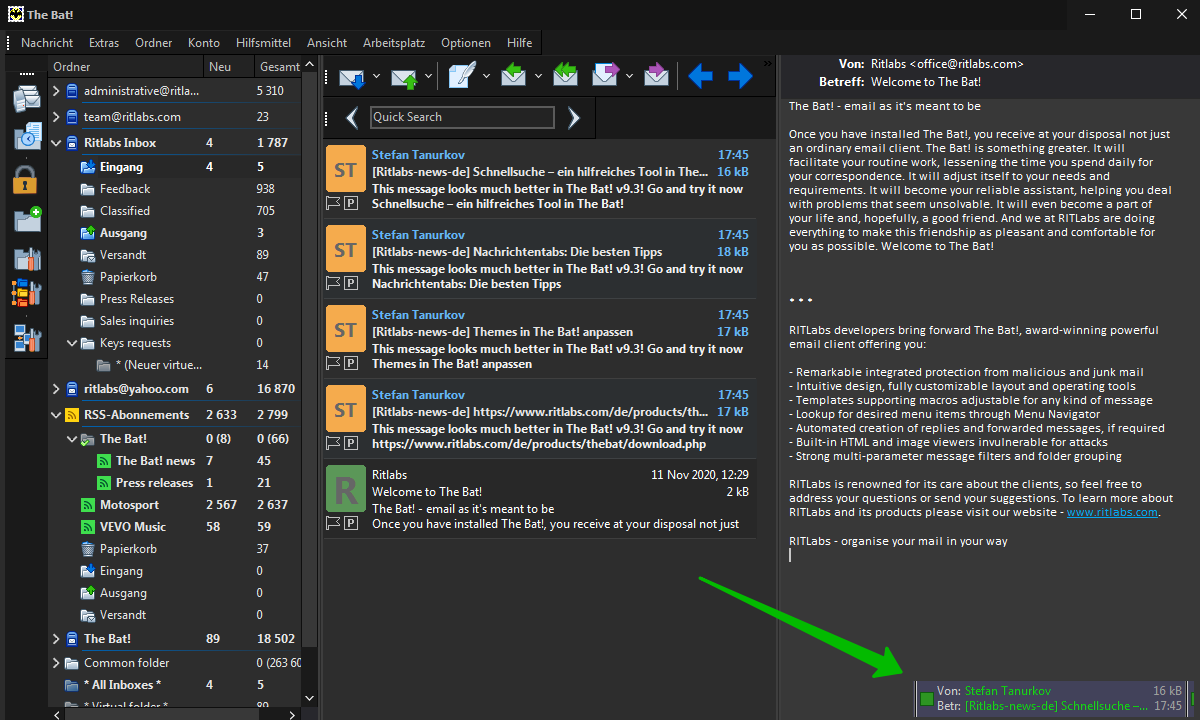The height and width of the screenshot is (720, 1200).
Task: Collapse the RSS-Abonnements tree node
Action: pyautogui.click(x=56, y=415)
